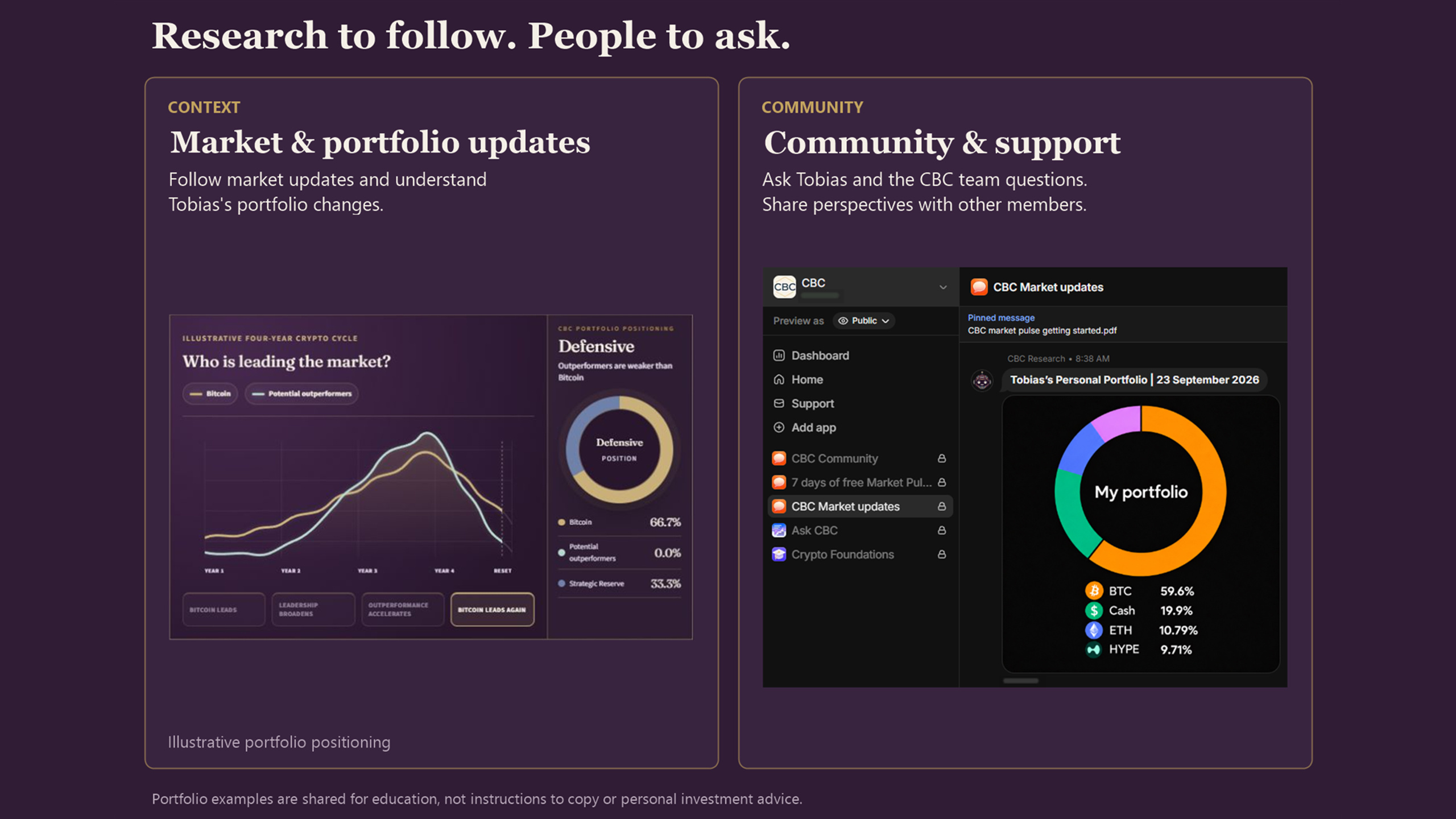Screen dimensions: 1456x819
Task: Toggle the Bitcoin legend pill
Action: [210, 394]
